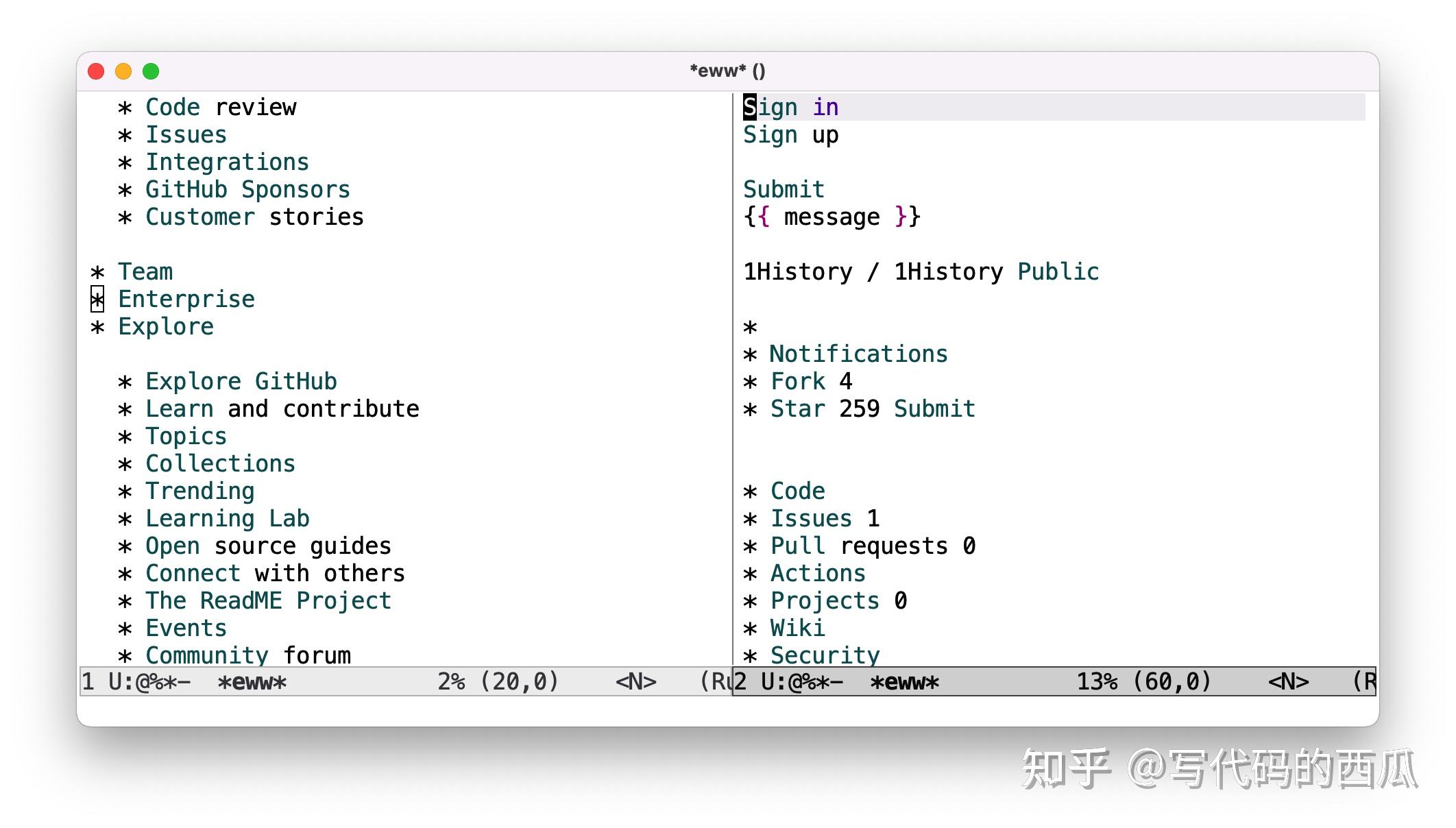Open the Security tab
Screen dimensions: 1456x828
coord(825,655)
